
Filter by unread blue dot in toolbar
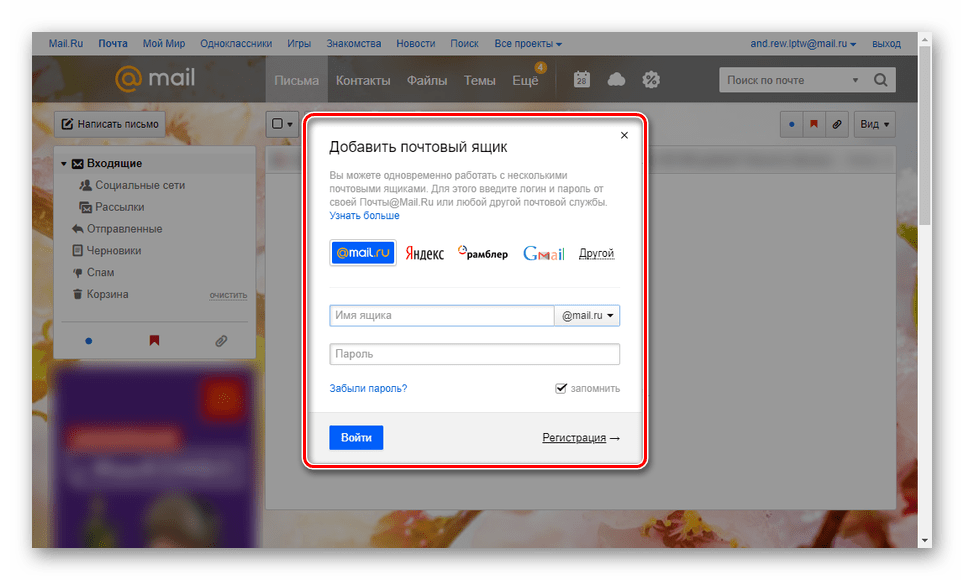(x=792, y=124)
